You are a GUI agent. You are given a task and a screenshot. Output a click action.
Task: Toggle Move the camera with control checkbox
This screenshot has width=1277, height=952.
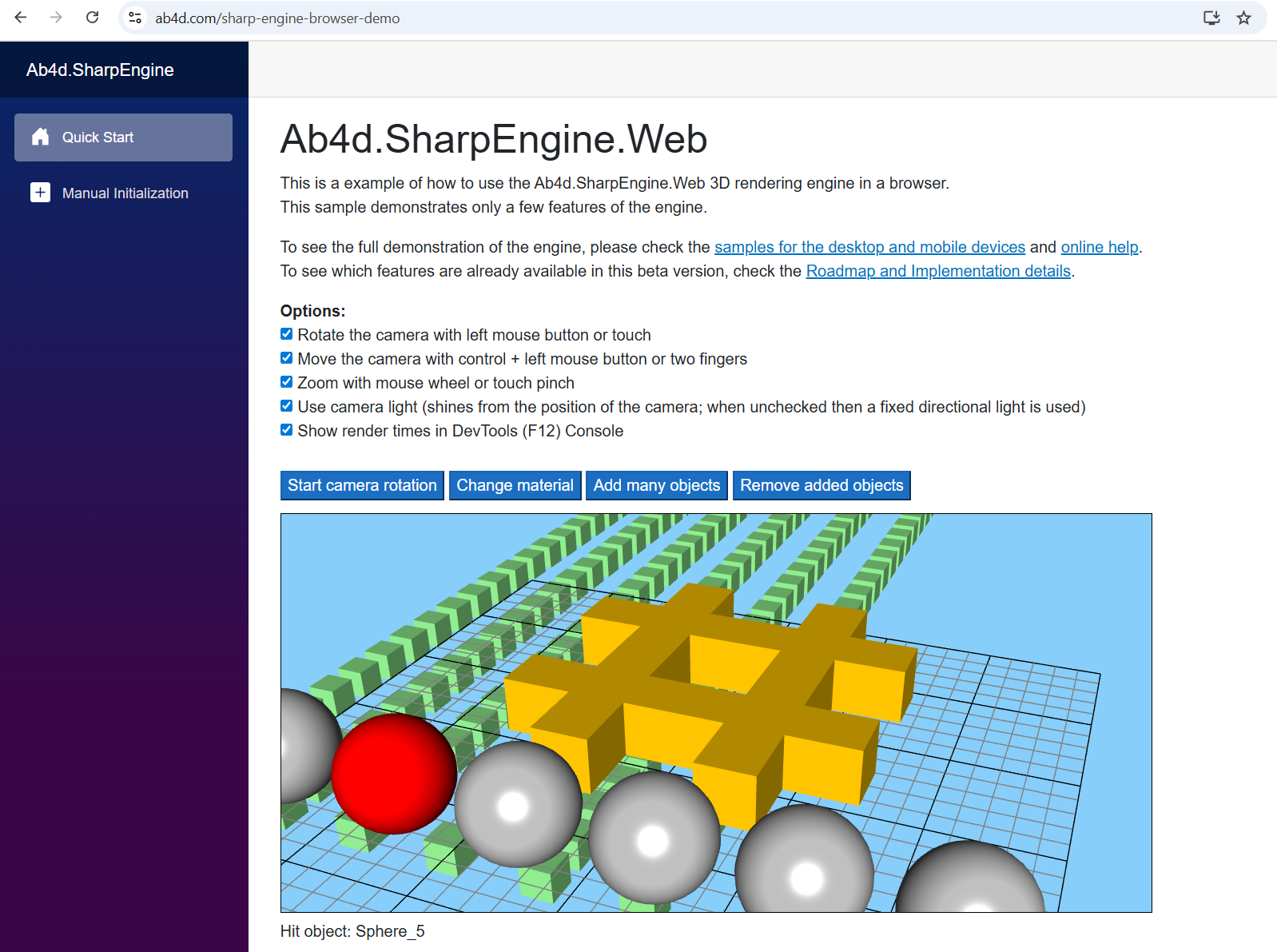point(286,358)
